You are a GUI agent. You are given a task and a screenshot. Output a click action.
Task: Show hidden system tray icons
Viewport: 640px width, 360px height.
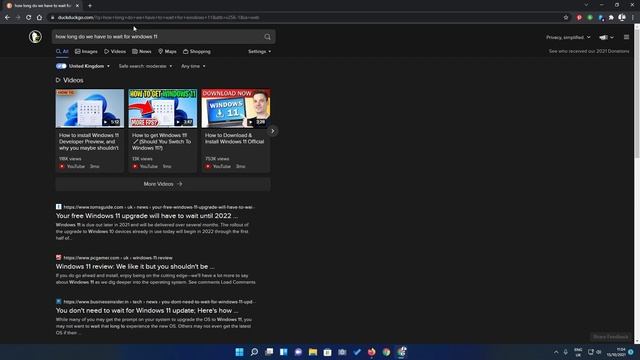pos(556,352)
